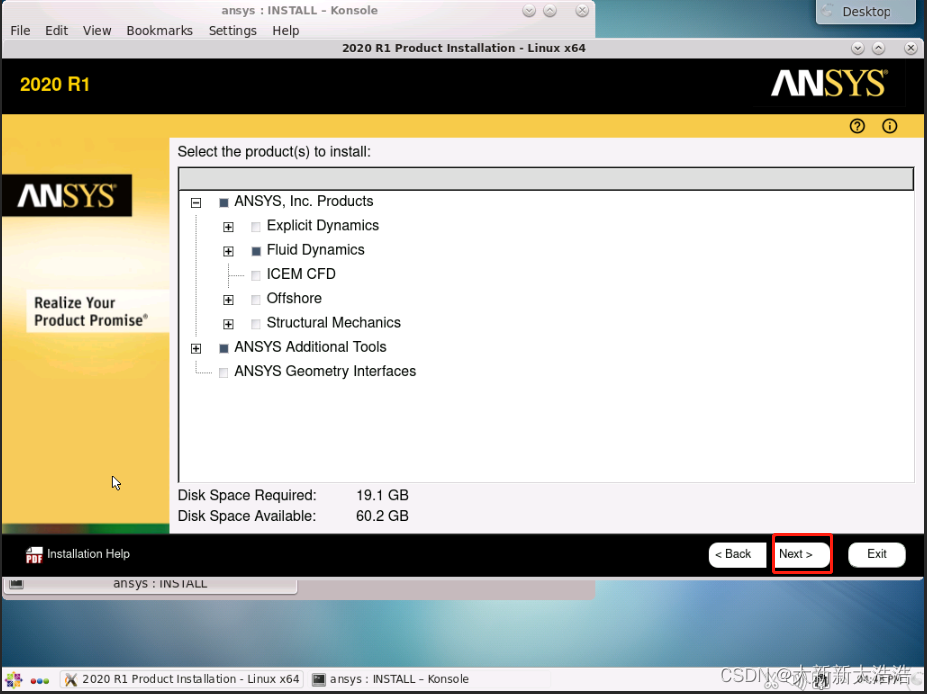Screen dimensions: 927x694
Task: Open the Settings menu in Konsole
Action: [x=232, y=30]
